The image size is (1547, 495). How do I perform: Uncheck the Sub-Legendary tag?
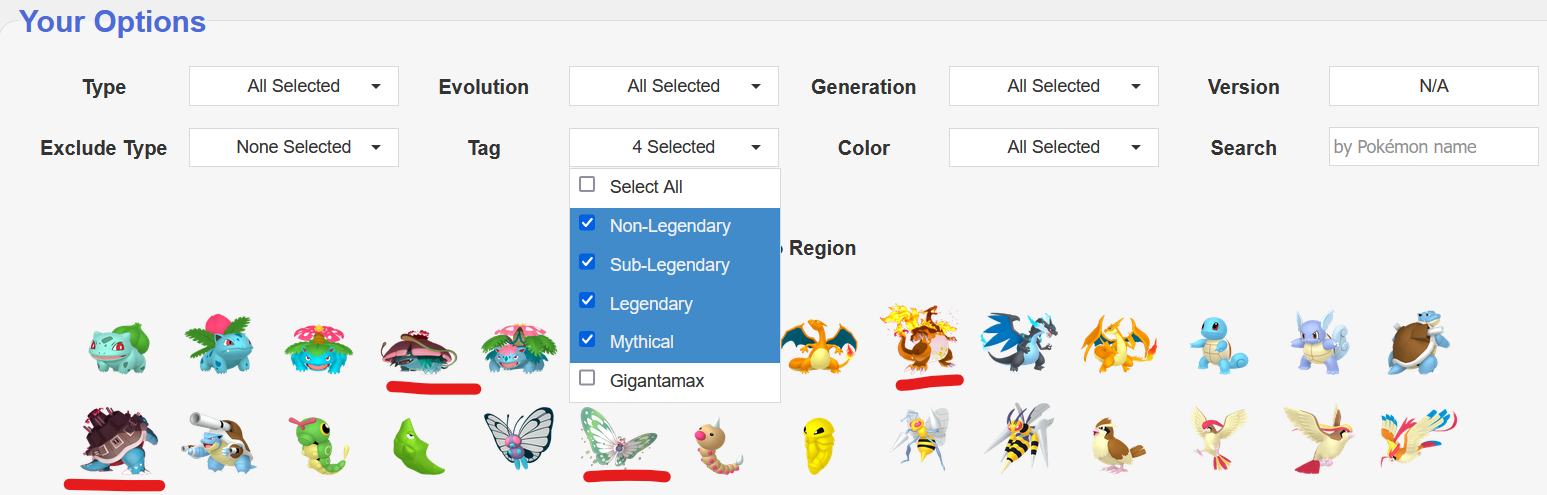(x=675, y=265)
